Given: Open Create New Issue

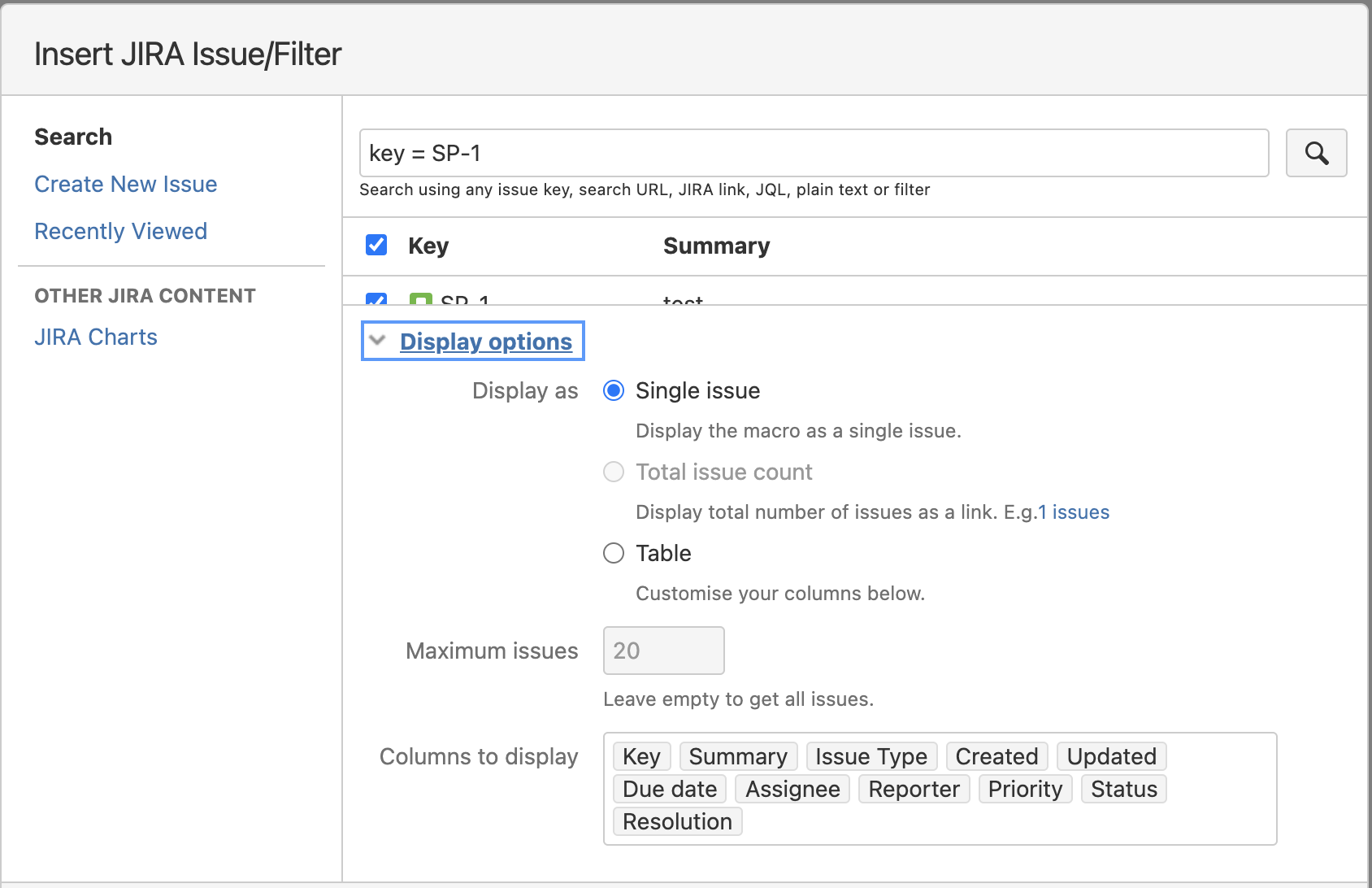Looking at the screenshot, I should tap(125, 184).
